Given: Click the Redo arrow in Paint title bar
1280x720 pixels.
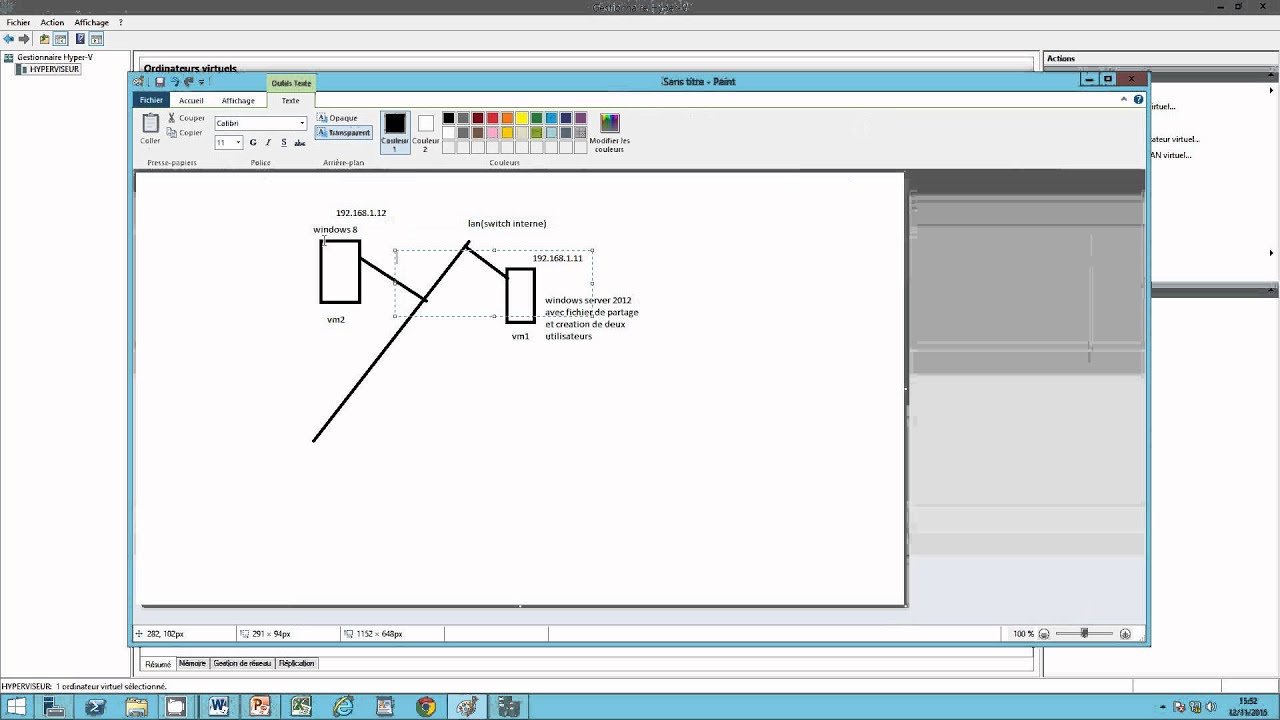Looking at the screenshot, I should coord(188,82).
